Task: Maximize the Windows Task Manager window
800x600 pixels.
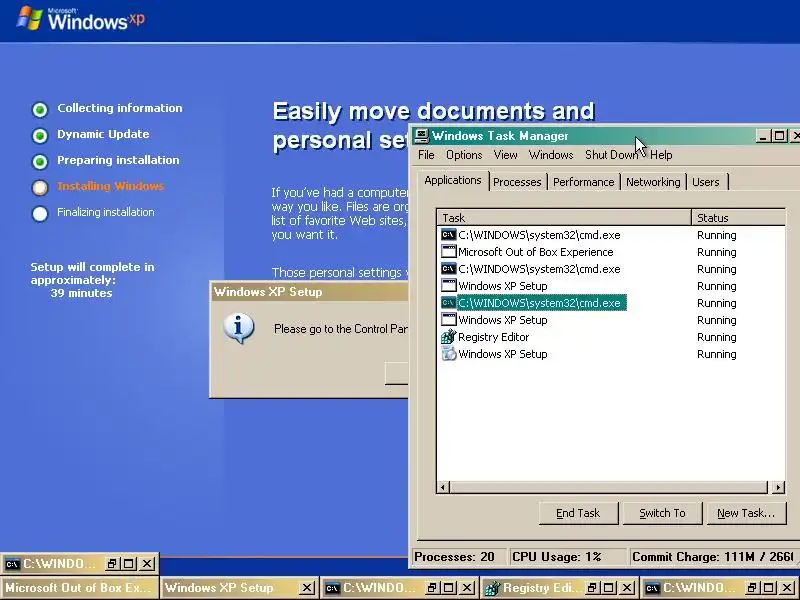Action: (x=779, y=136)
